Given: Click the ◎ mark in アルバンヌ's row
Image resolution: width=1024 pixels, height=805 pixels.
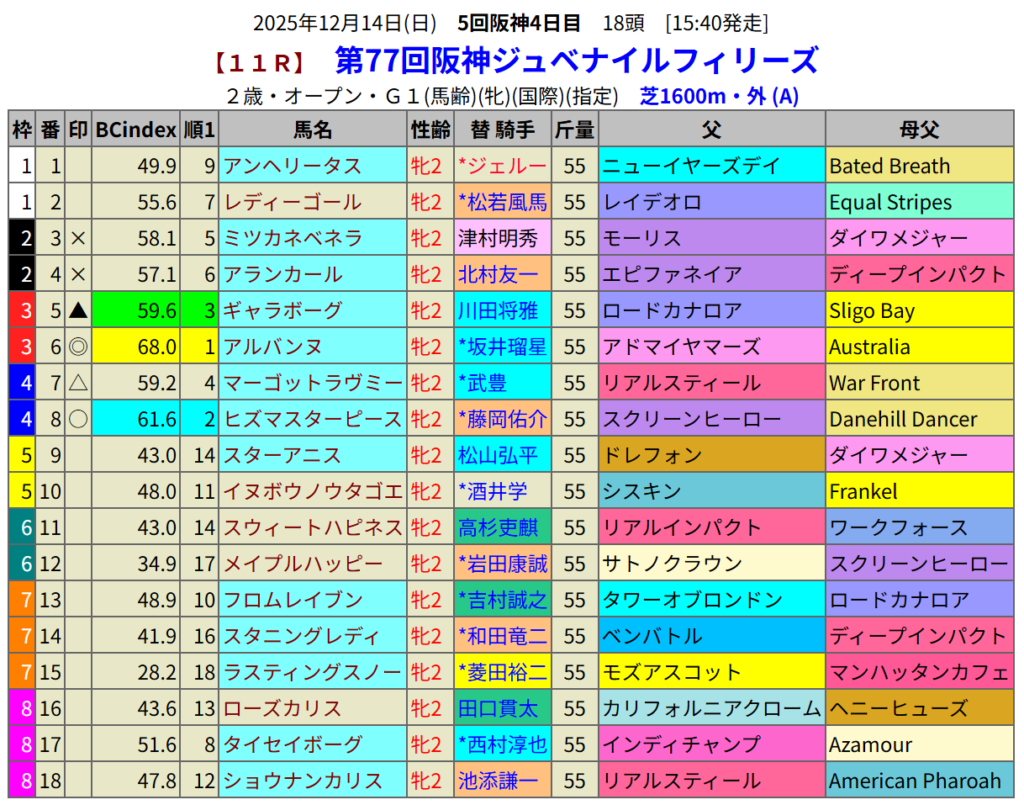Looking at the screenshot, I should pos(78,347).
